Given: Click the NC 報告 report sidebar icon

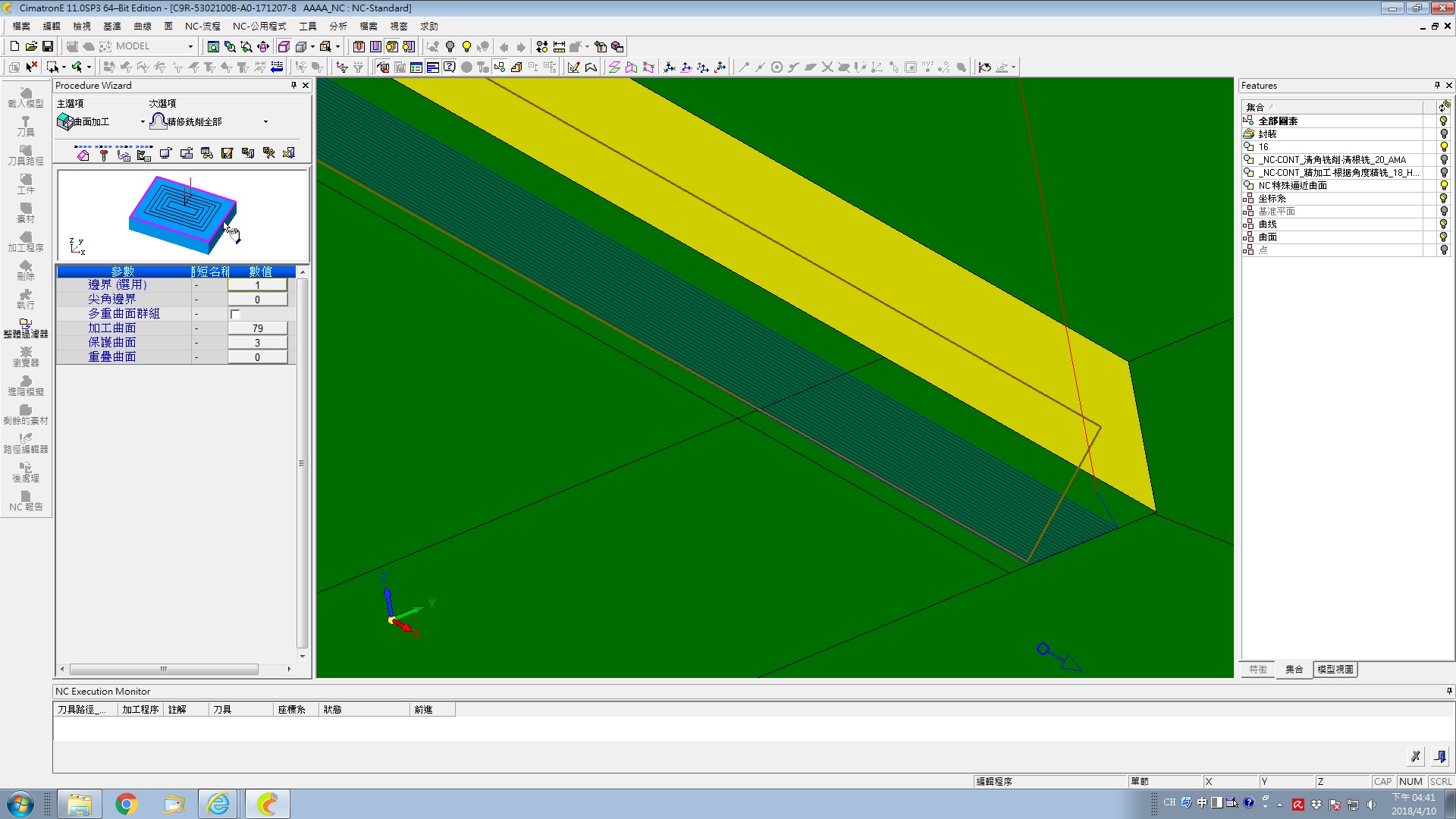Looking at the screenshot, I should click(x=26, y=500).
